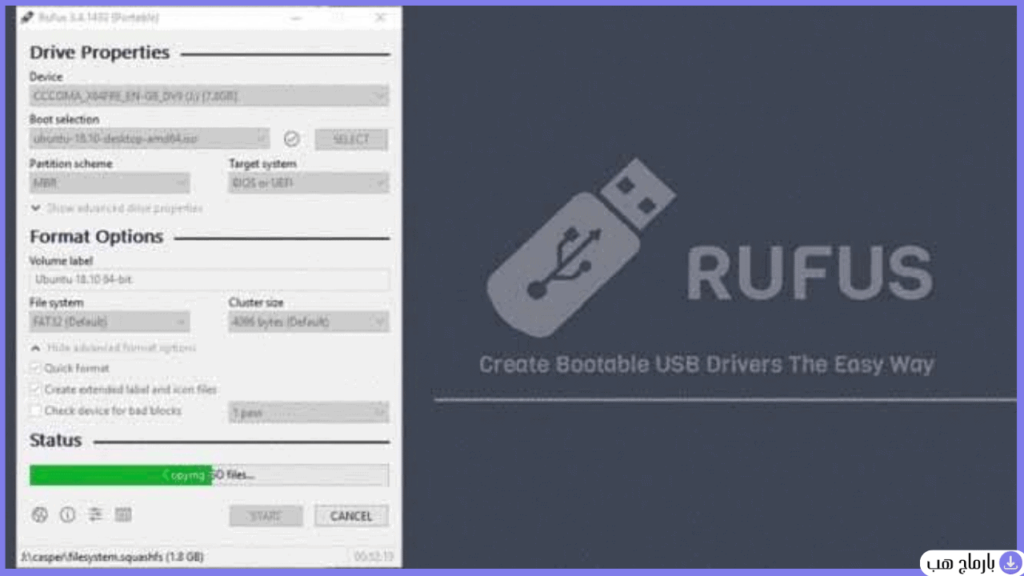The width and height of the screenshot is (1024, 576).
Task: Open the Target system dropdown
Action: coord(309,183)
